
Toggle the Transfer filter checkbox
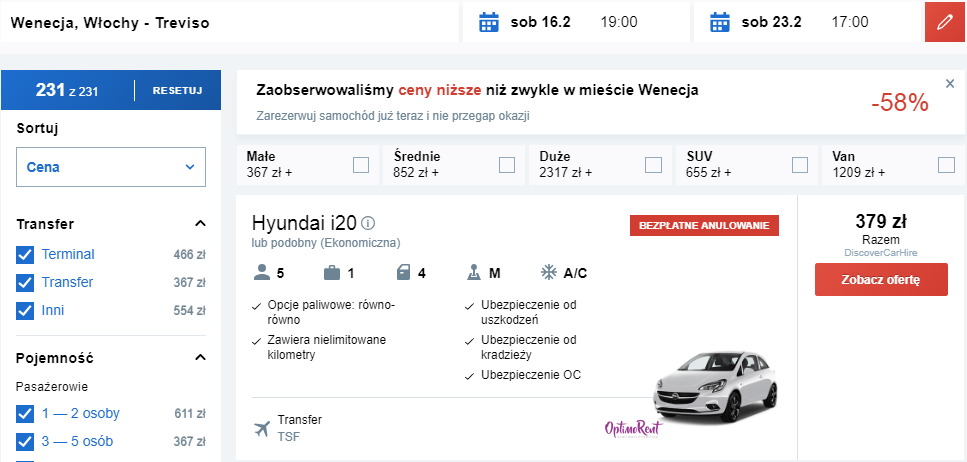pyautogui.click(x=25, y=283)
